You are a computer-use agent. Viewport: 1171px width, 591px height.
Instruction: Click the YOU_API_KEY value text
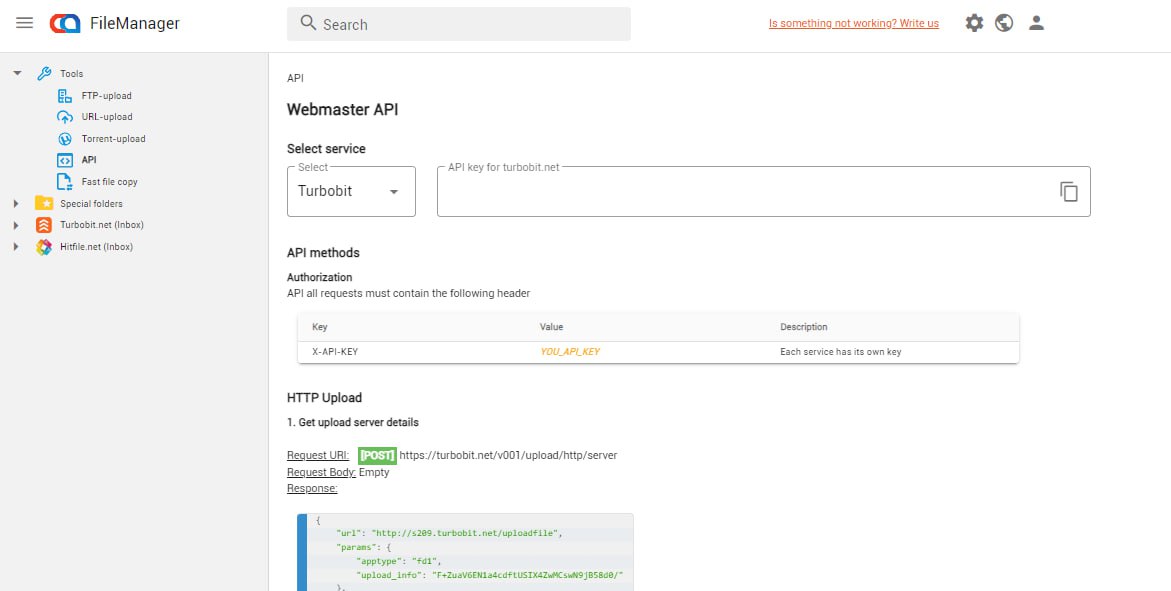(570, 352)
